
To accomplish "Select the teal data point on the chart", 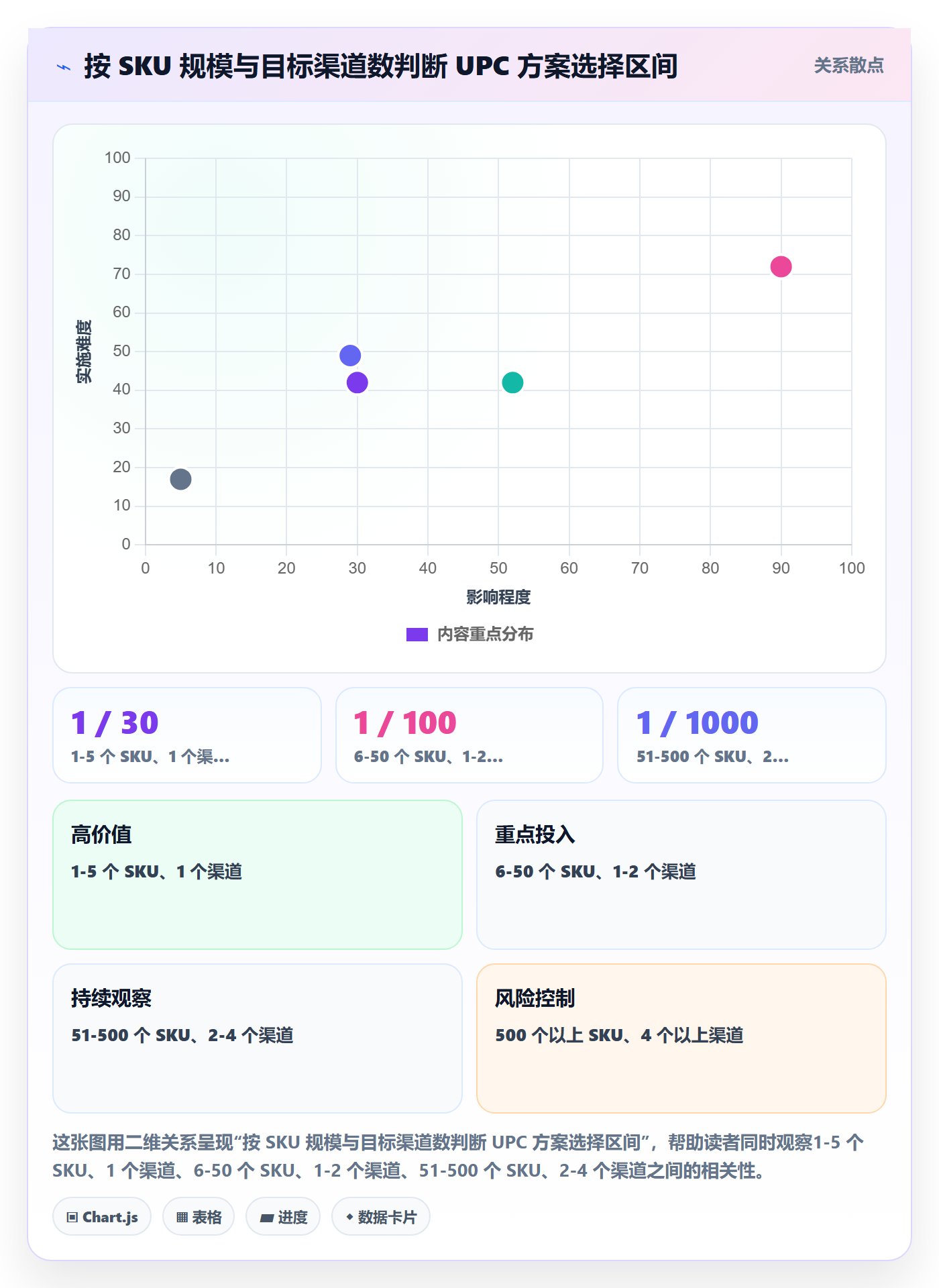I will pyautogui.click(x=512, y=382).
